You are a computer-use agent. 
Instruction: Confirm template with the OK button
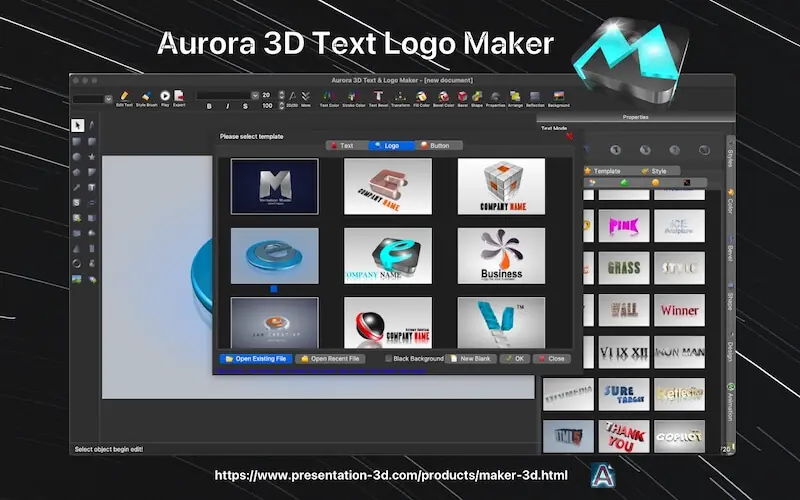[x=515, y=359]
